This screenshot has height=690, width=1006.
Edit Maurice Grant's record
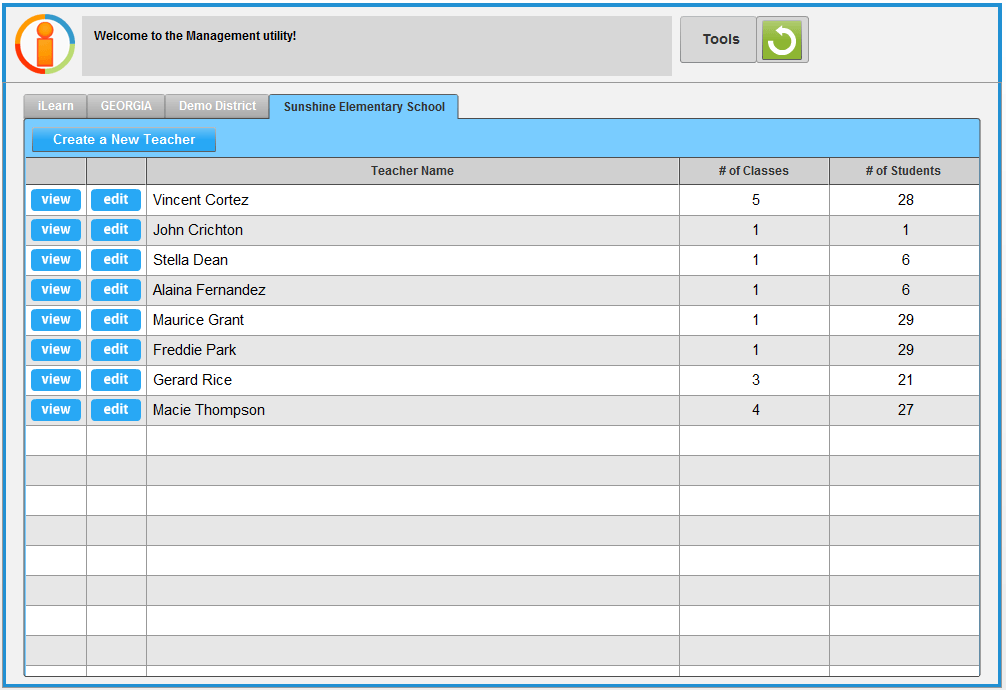point(116,320)
